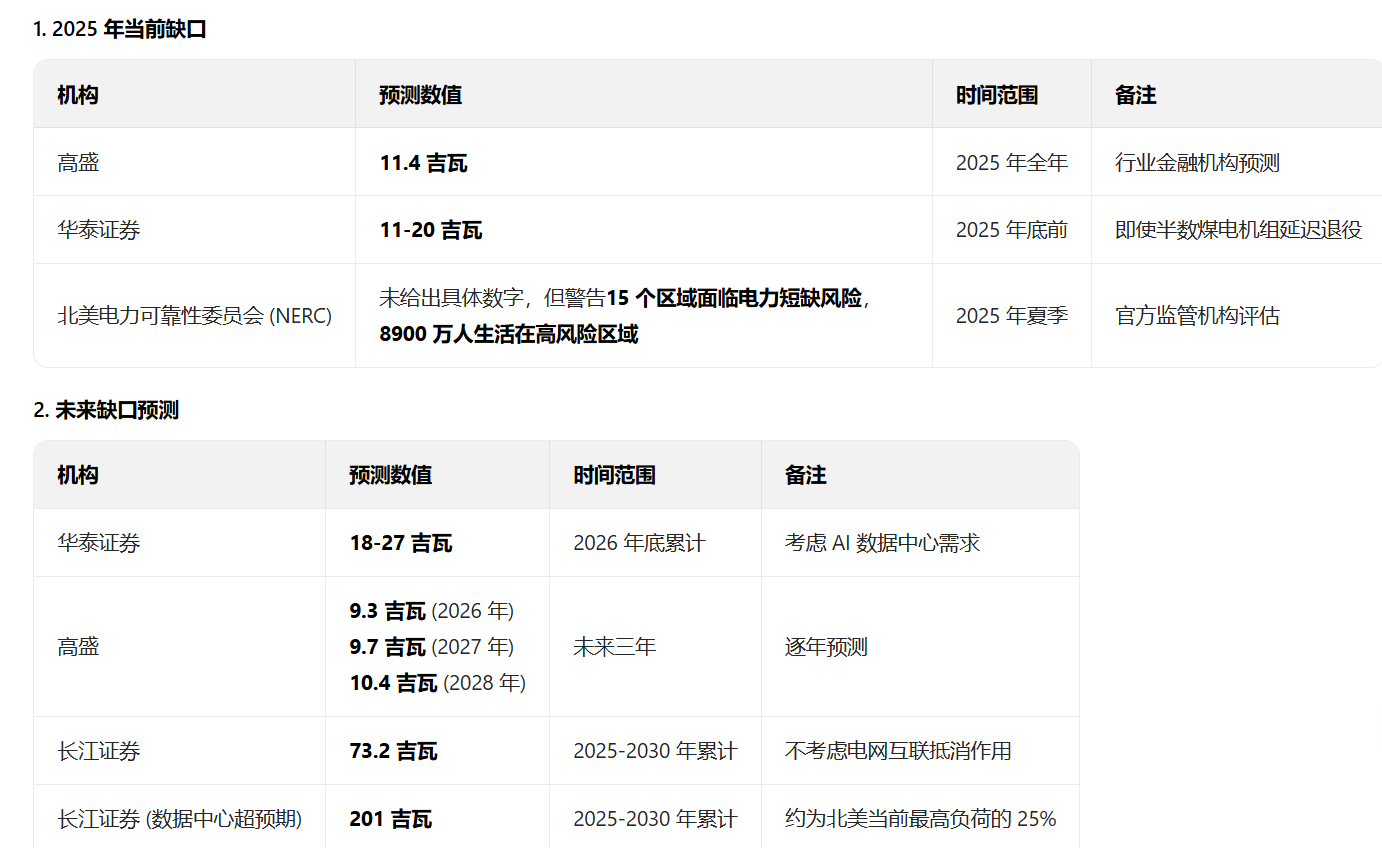Select the note "约为北美当前最高负荷的 25%"
1382x848 pixels.
pos(920,819)
